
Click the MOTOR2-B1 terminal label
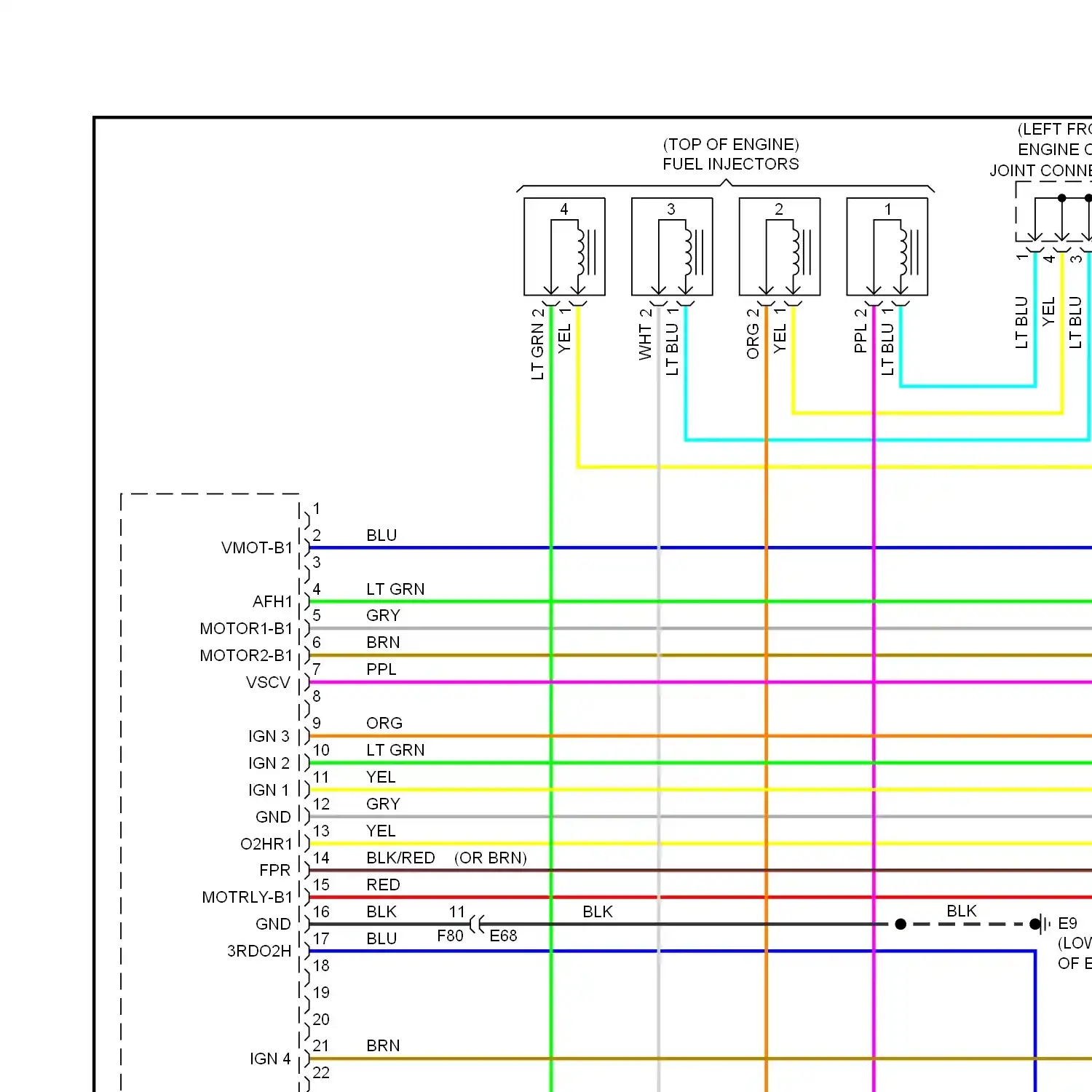pos(246,655)
